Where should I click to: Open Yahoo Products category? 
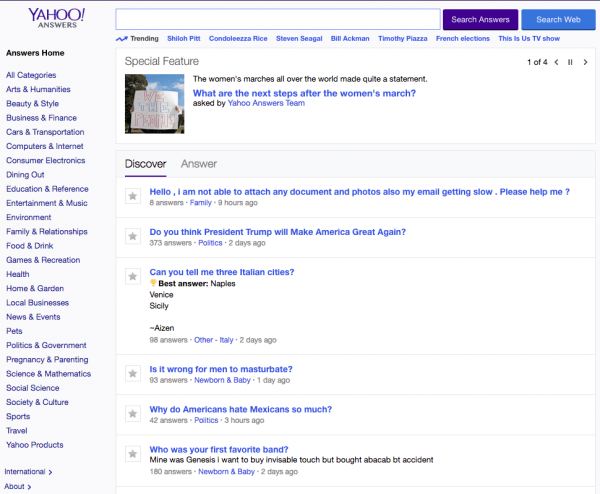click(x=35, y=445)
